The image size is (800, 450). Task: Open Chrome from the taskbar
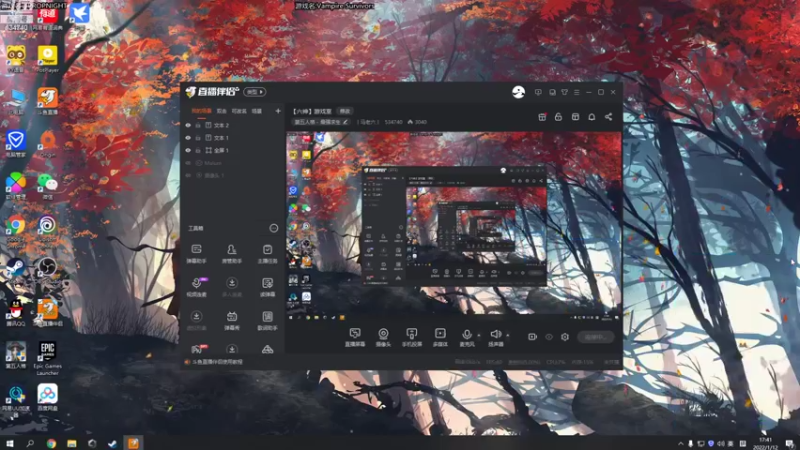pos(51,443)
